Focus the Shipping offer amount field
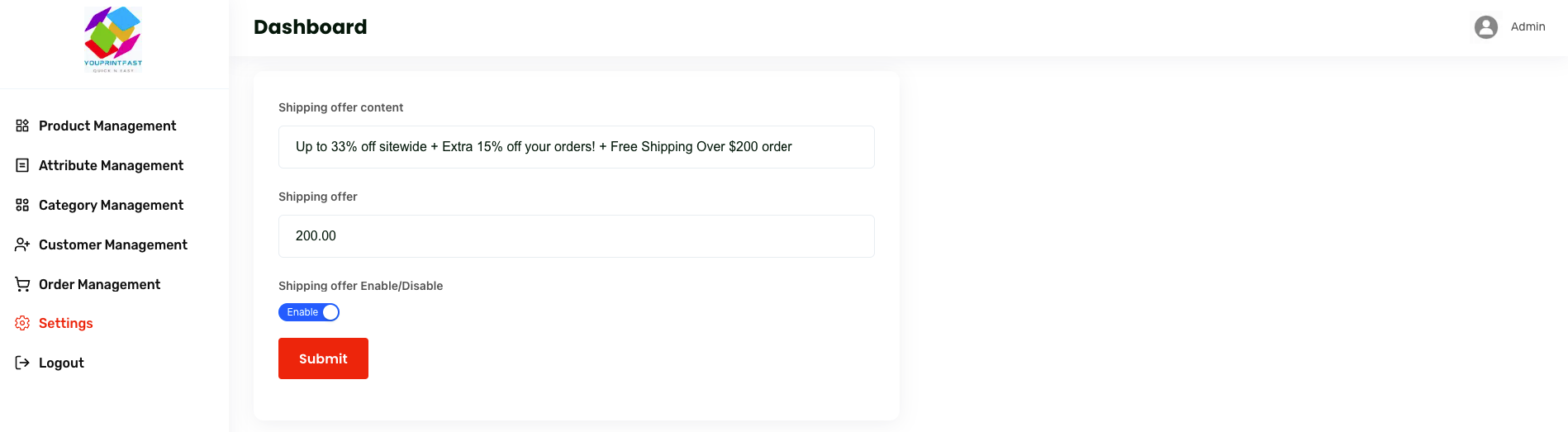The width and height of the screenshot is (1568, 432). coord(576,236)
